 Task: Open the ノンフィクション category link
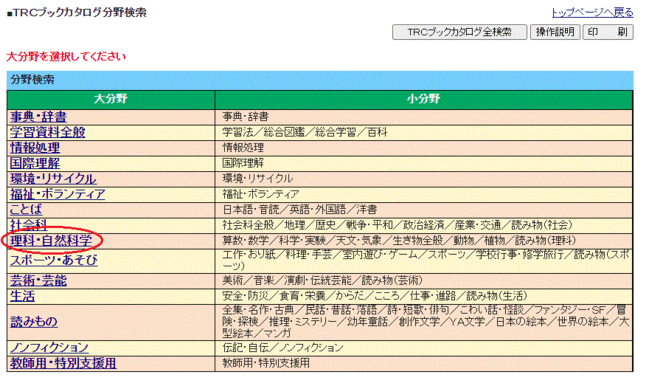pos(49,348)
